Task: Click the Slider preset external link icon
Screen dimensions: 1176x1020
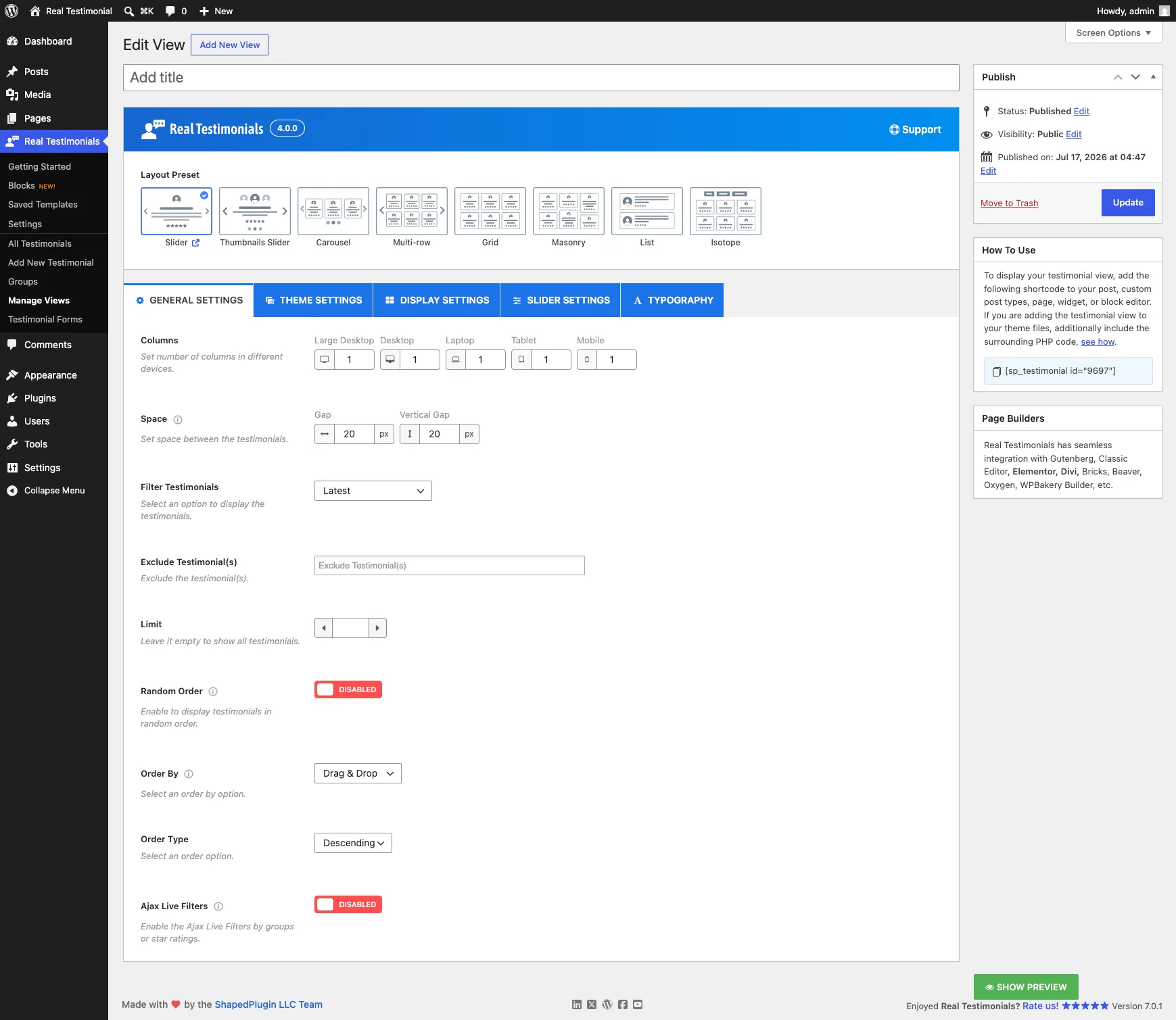Action: (195, 243)
